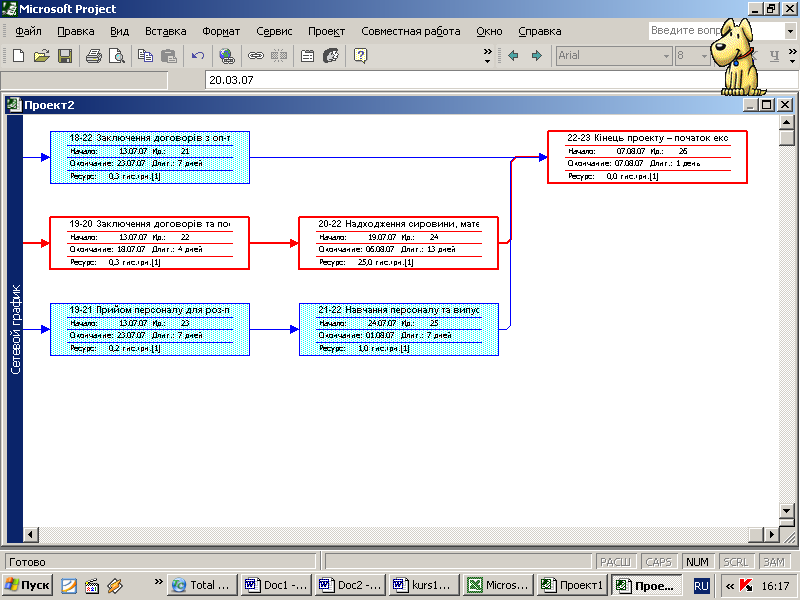Click the Link Tasks chain icon
Viewport: 800px width, 600px height.
pyautogui.click(x=256, y=56)
